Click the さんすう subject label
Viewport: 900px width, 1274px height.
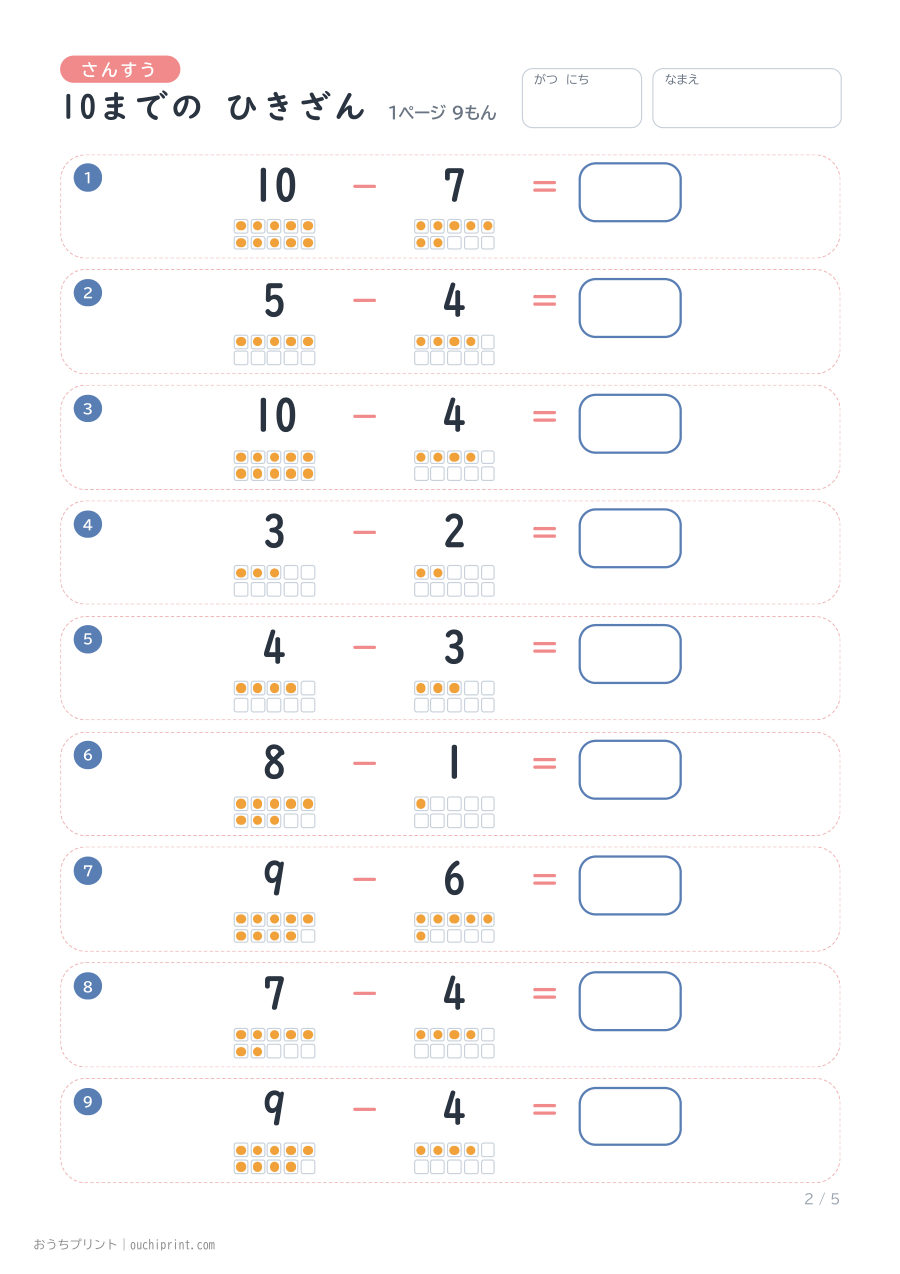point(120,69)
